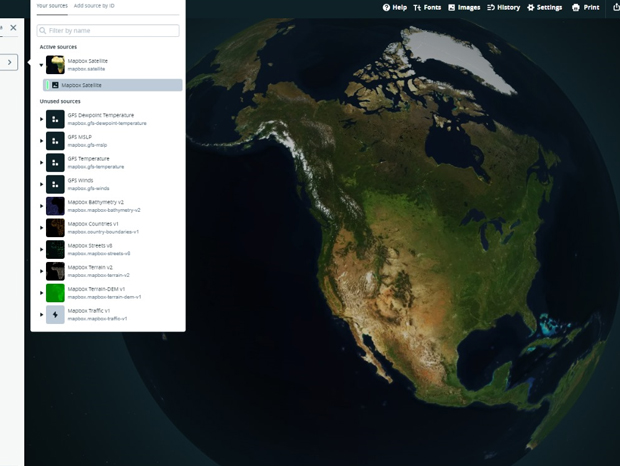Expand the GFS Dewpoint Temperature source
The height and width of the screenshot is (466, 620).
coord(41,119)
